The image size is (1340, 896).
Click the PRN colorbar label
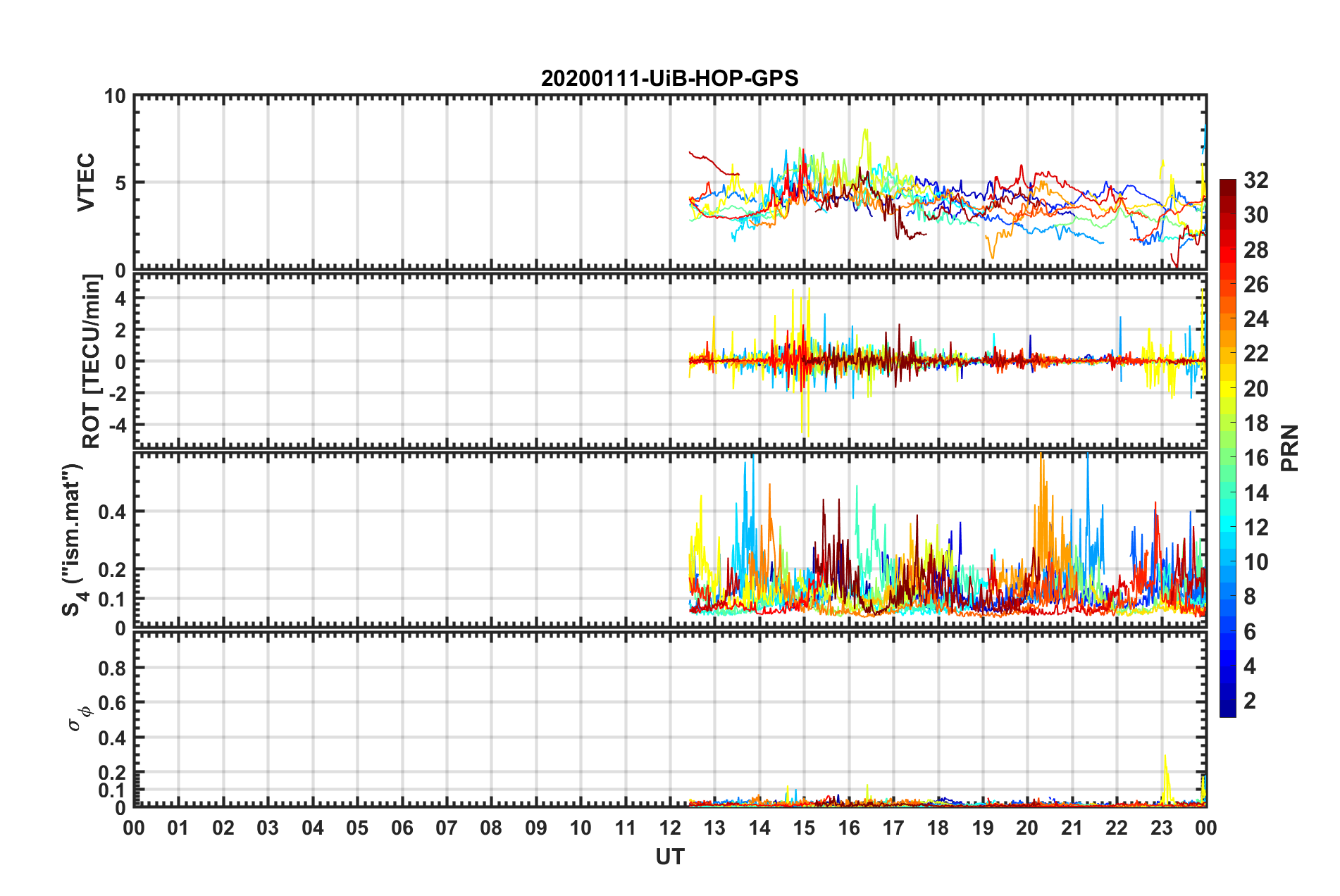coord(1289,448)
